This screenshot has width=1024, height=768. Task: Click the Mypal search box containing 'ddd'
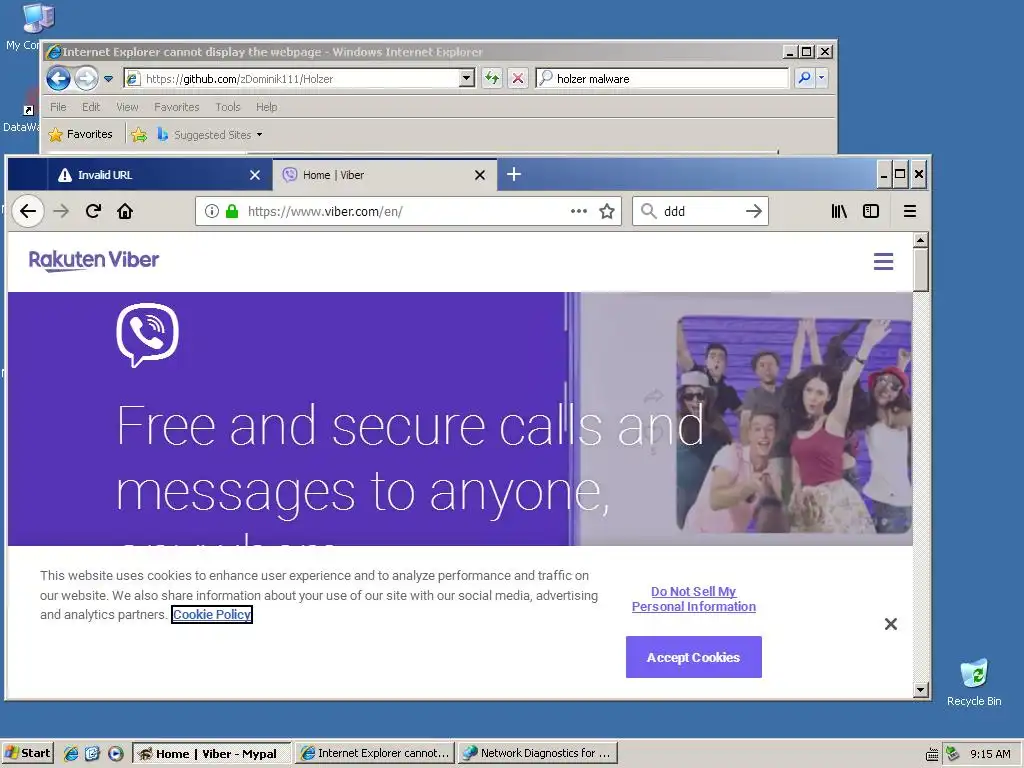point(702,211)
